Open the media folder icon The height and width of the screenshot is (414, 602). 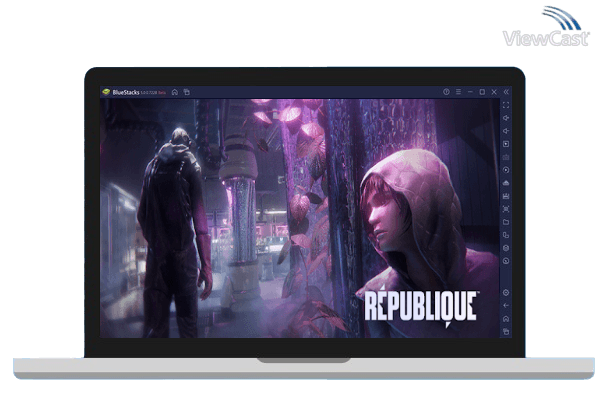pos(506,222)
